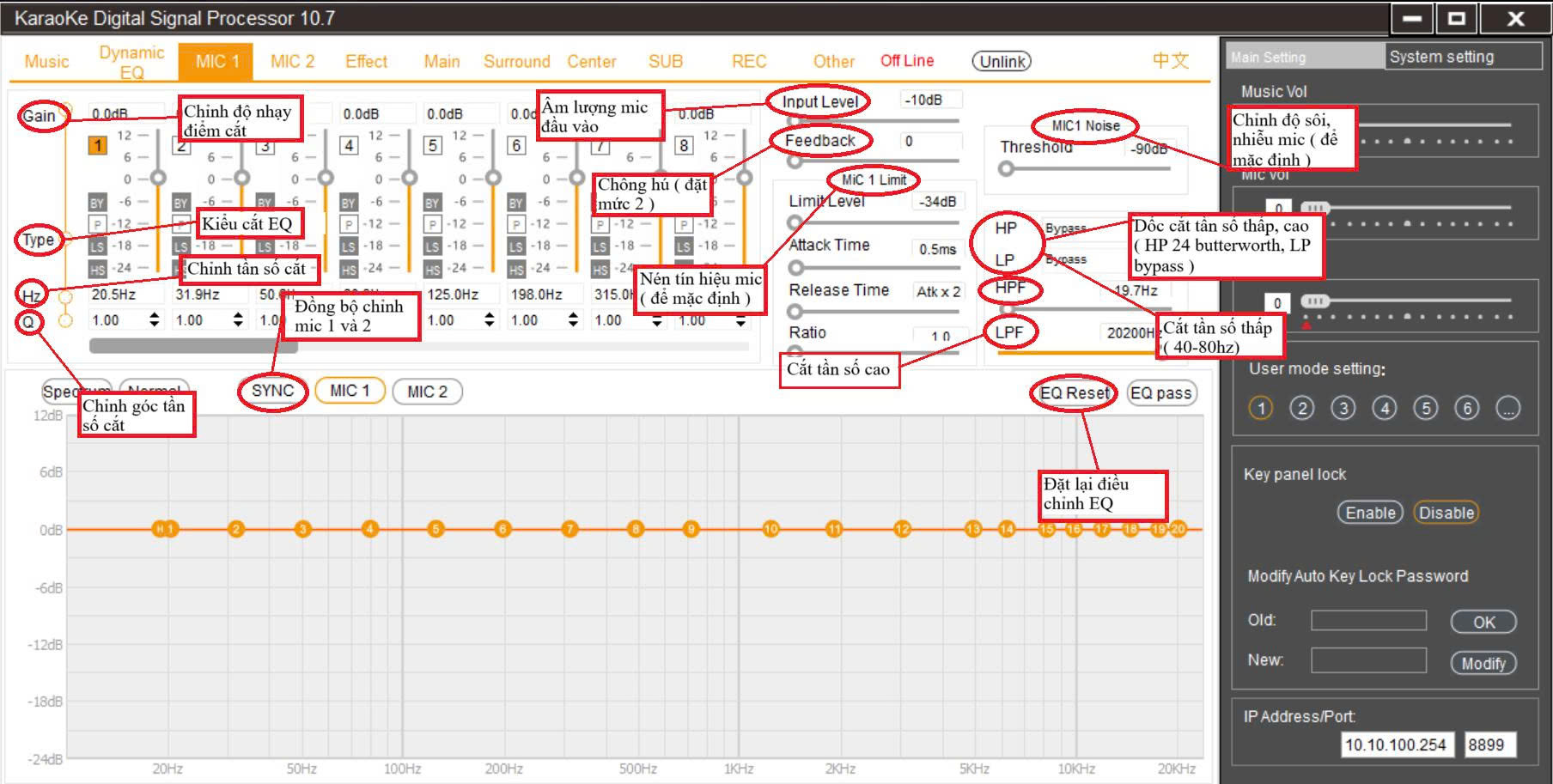Click EQ node 14 on the graph

[x=1007, y=529]
